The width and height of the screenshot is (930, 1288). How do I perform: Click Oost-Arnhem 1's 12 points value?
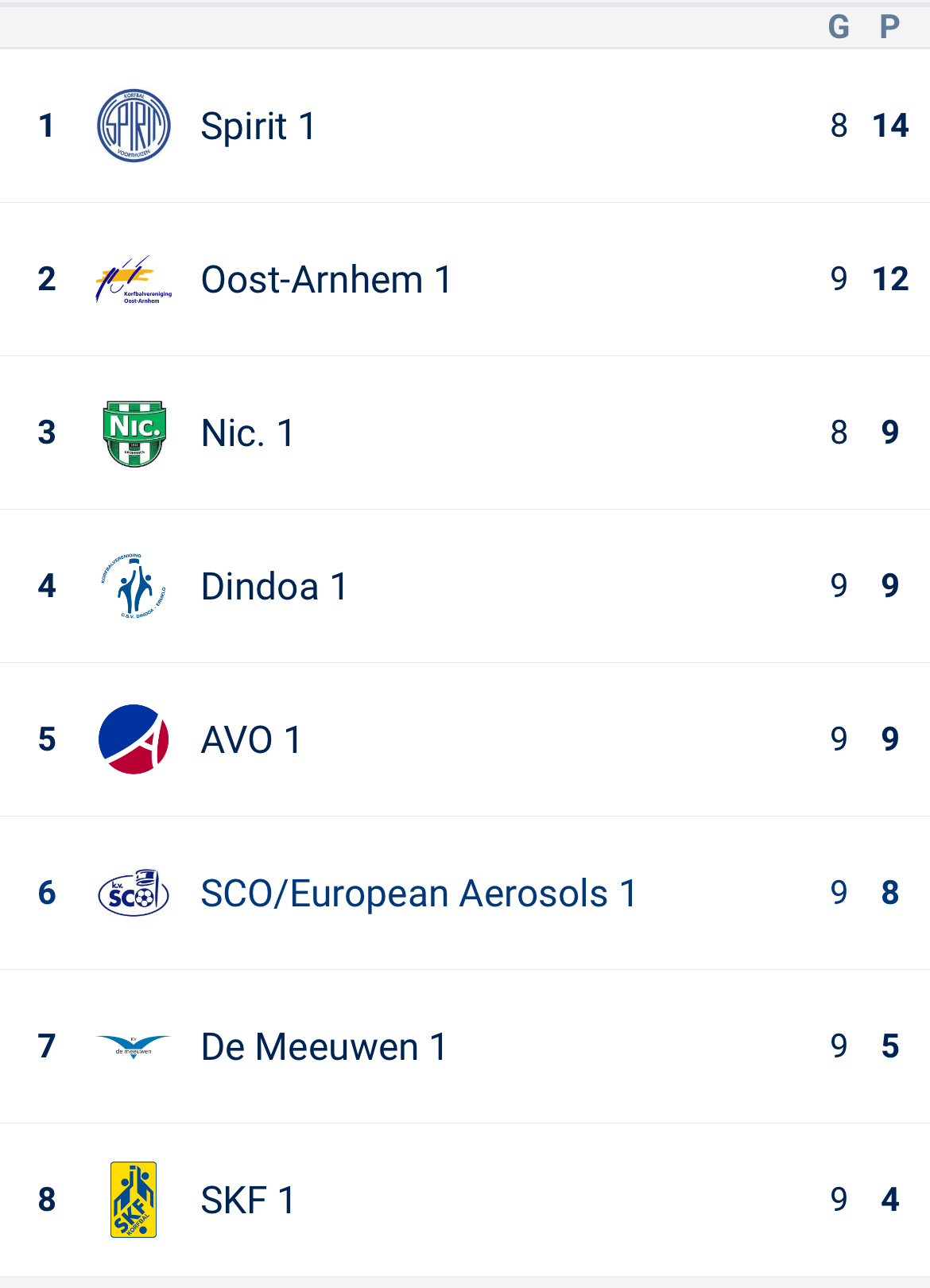(x=890, y=279)
